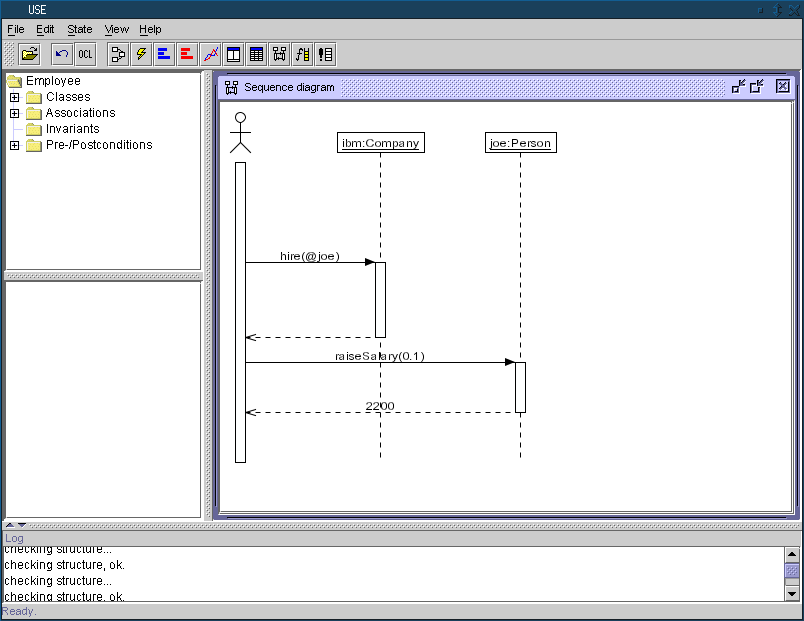Expand the Classes tree node
The height and width of the screenshot is (621, 804).
(x=15, y=97)
